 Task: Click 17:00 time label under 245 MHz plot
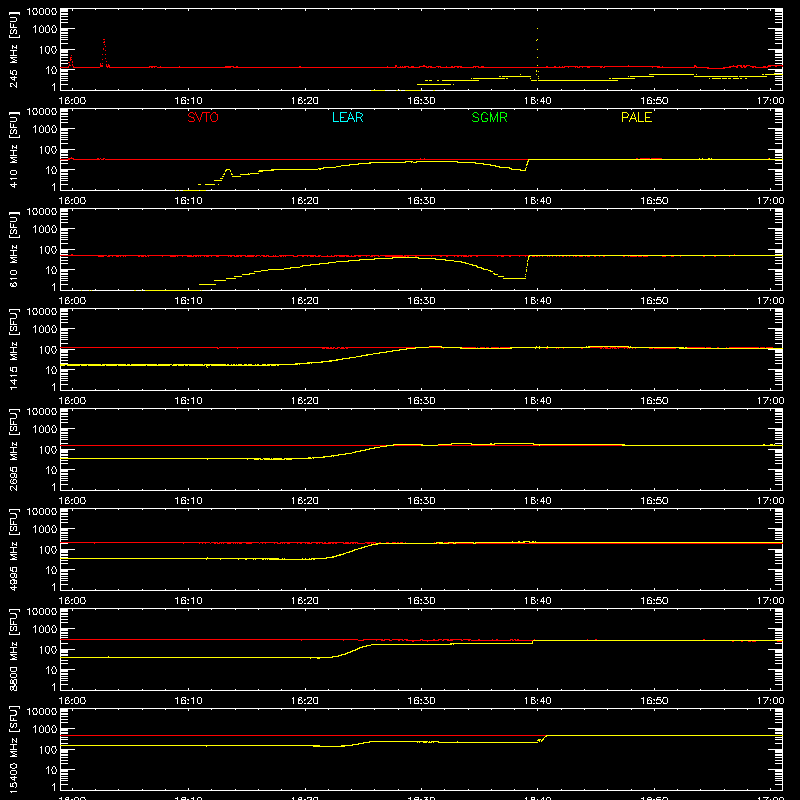[770, 101]
